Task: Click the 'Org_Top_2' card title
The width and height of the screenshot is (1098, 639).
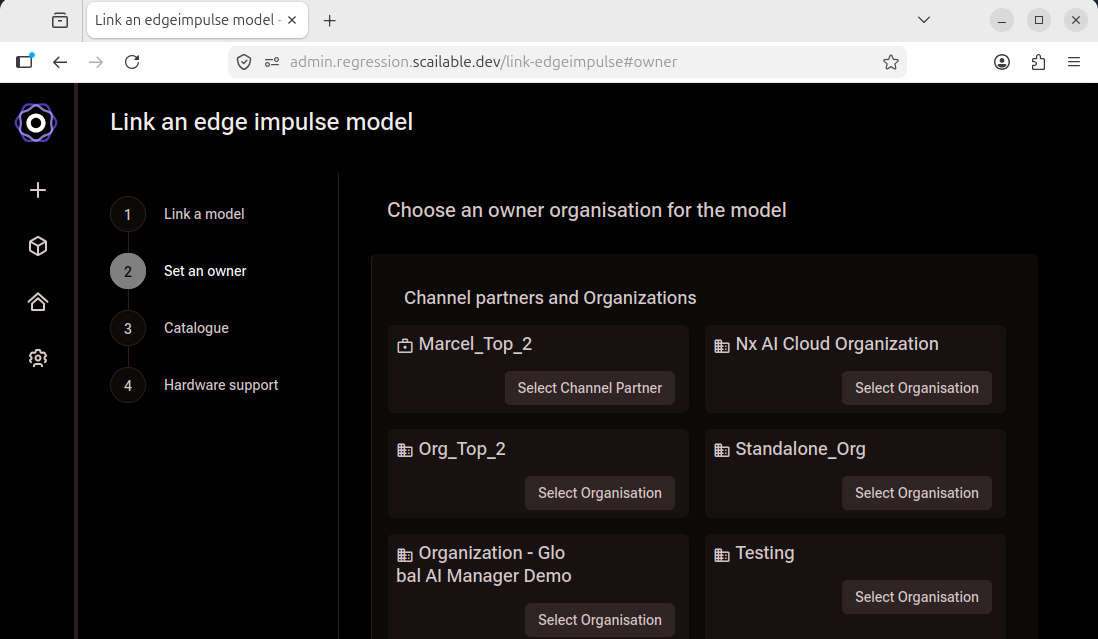Action: [x=461, y=449]
